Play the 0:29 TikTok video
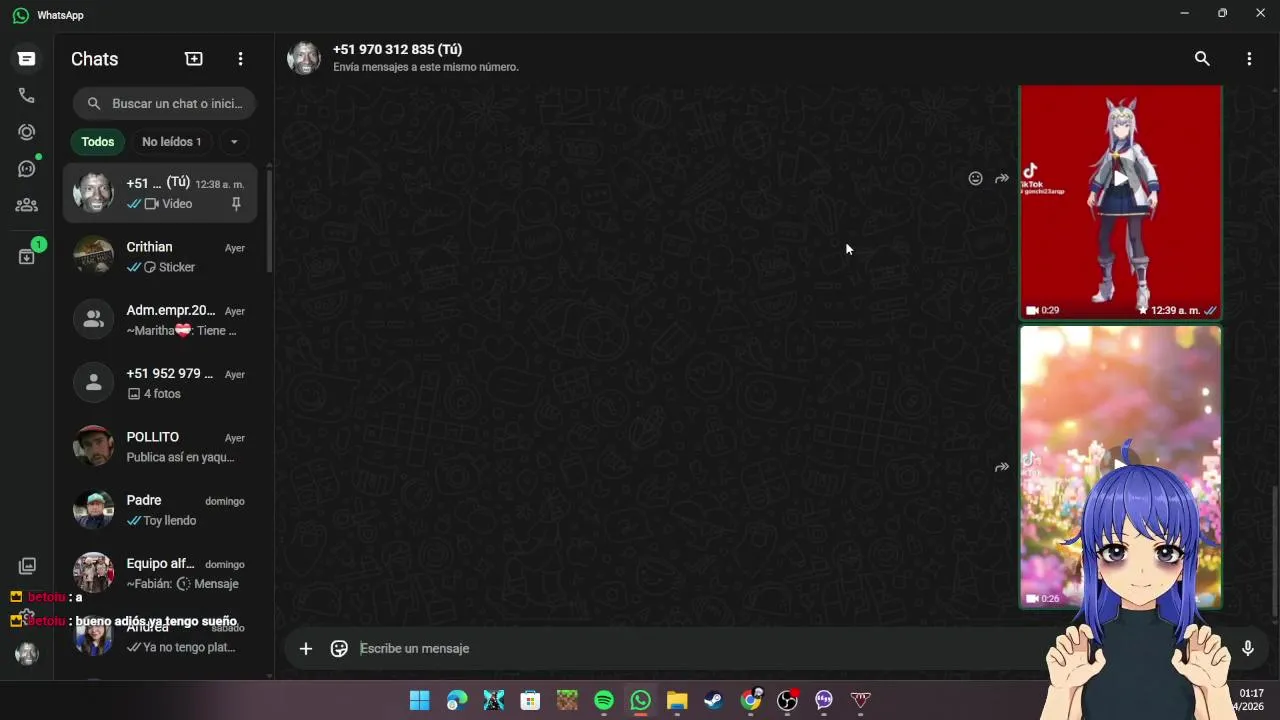The height and width of the screenshot is (720, 1280). [1120, 179]
